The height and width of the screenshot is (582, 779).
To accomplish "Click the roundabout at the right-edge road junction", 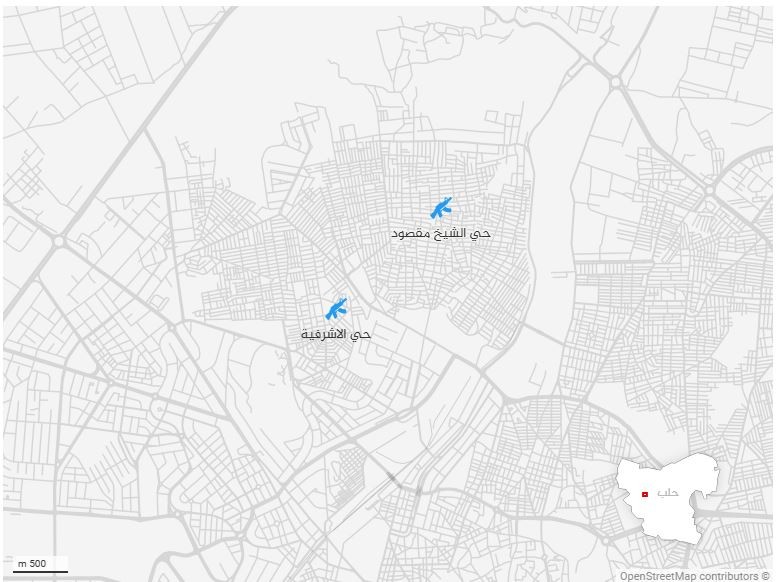I will point(710,190).
